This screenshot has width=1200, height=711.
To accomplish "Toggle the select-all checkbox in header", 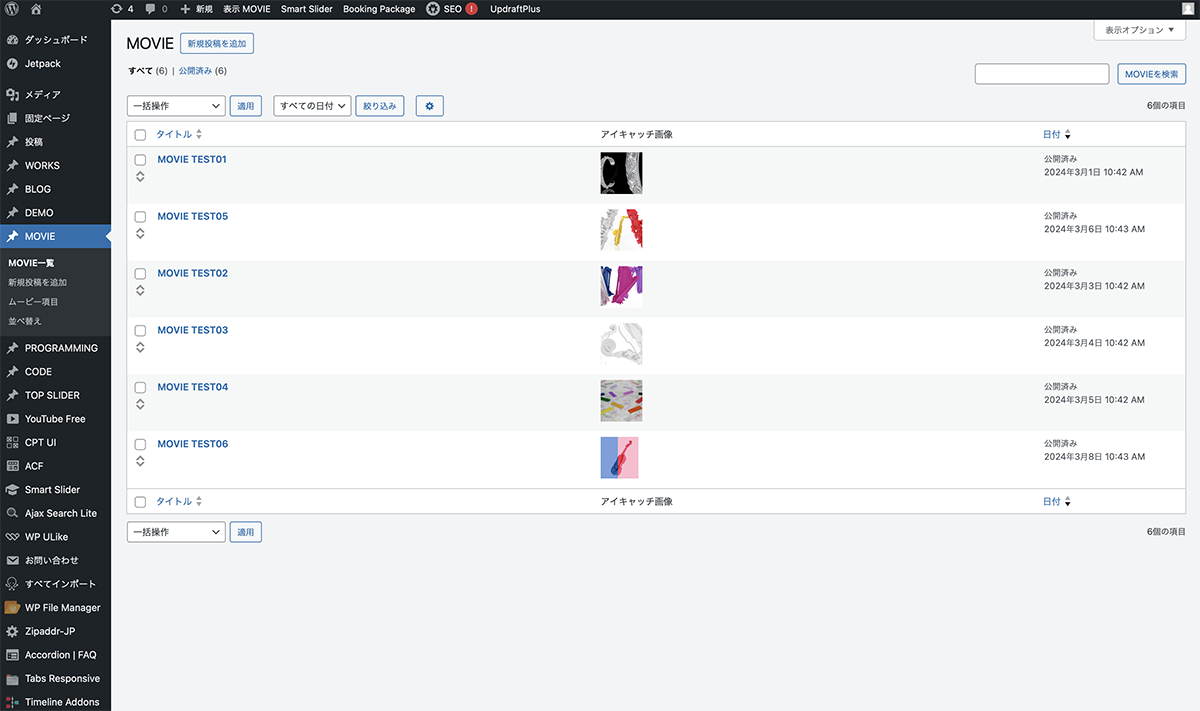I will click(140, 135).
